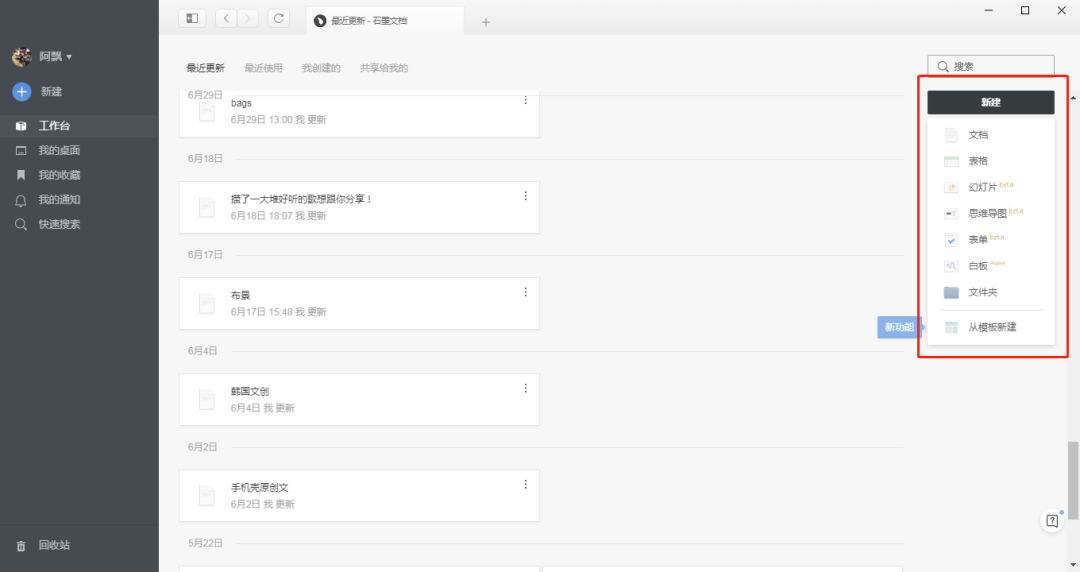Click the 6月17日 date heading
This screenshot has width=1080, height=572.
pos(205,254)
